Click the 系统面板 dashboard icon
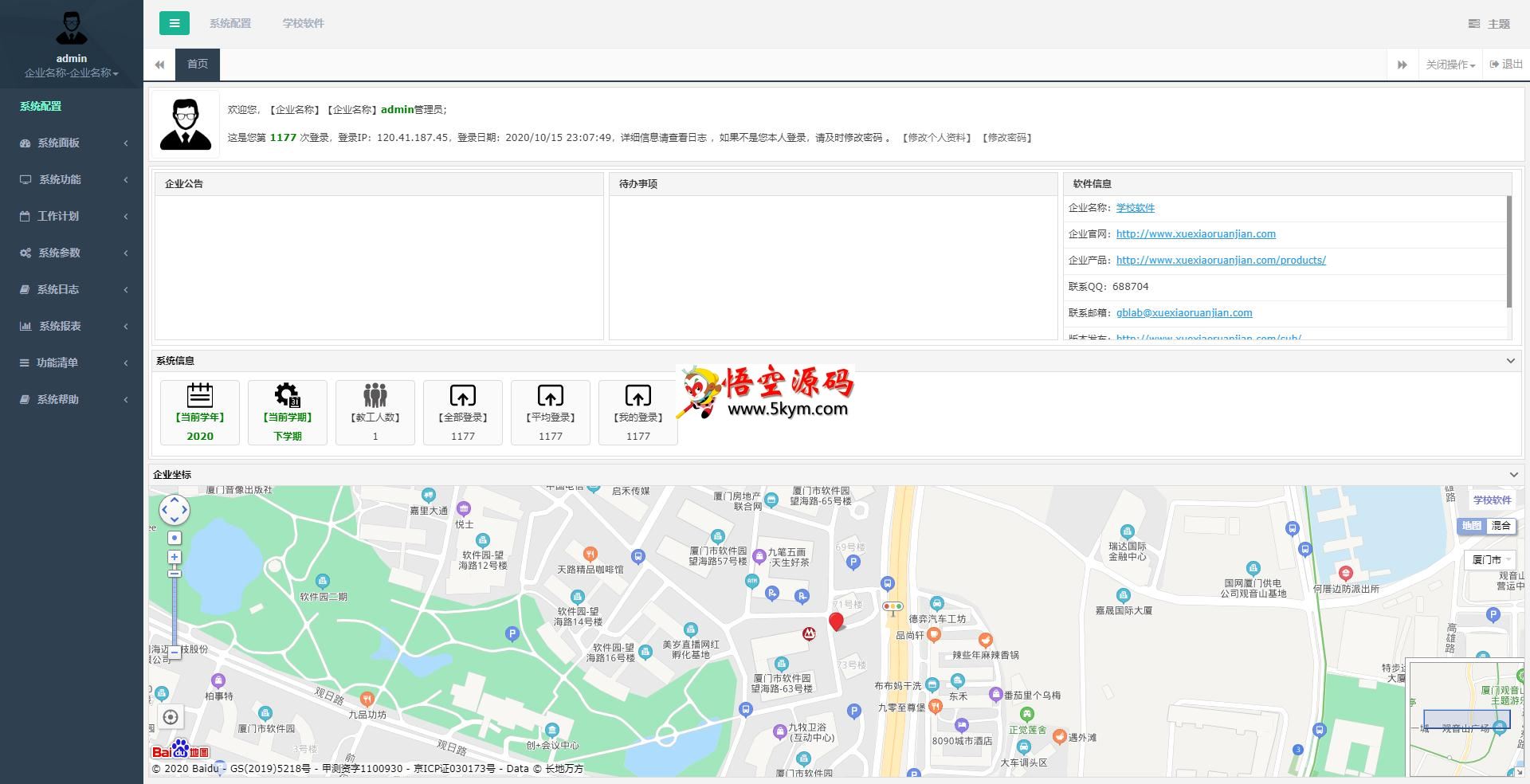 click(x=25, y=143)
